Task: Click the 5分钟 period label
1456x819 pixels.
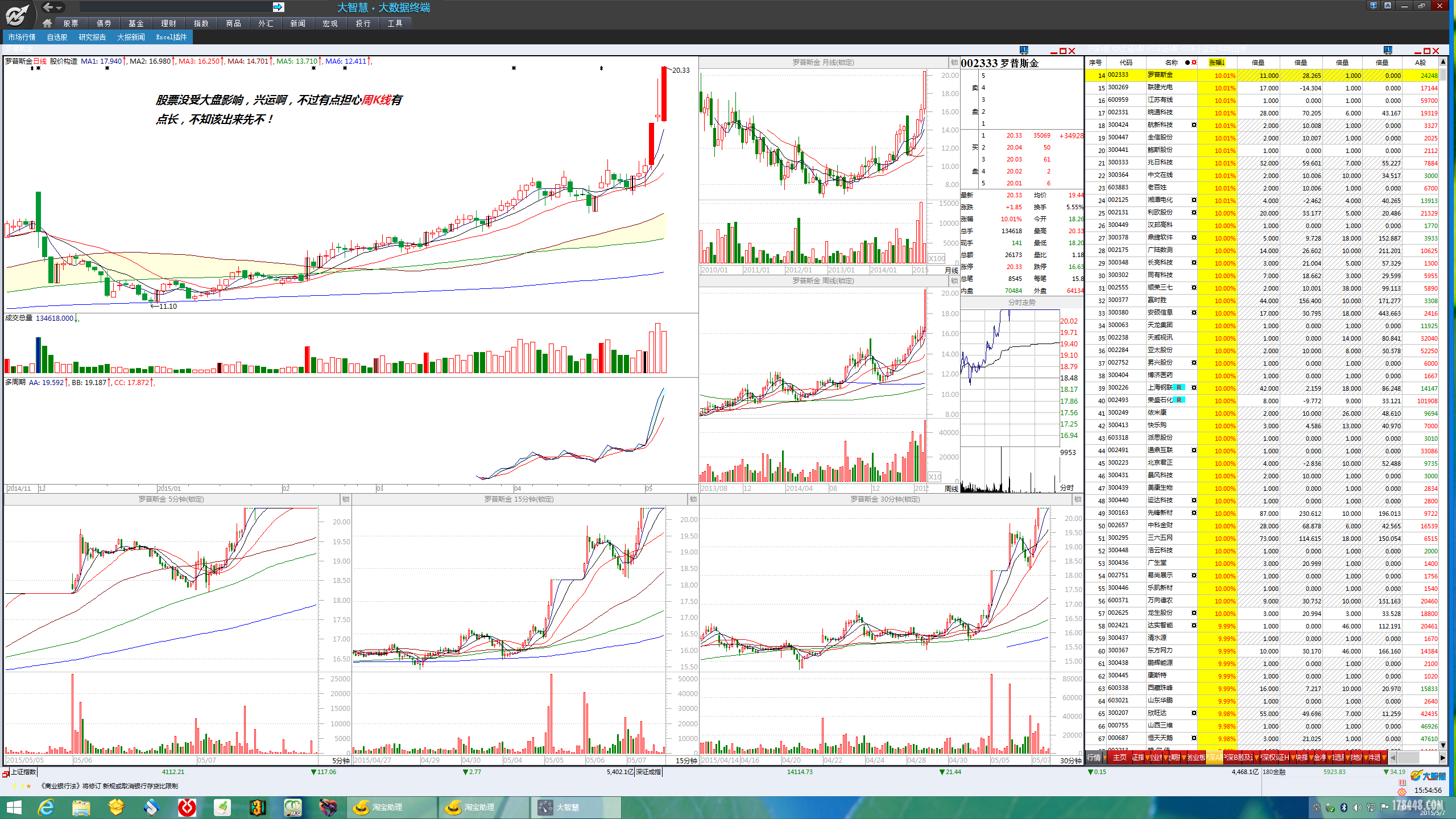Action: [341, 760]
